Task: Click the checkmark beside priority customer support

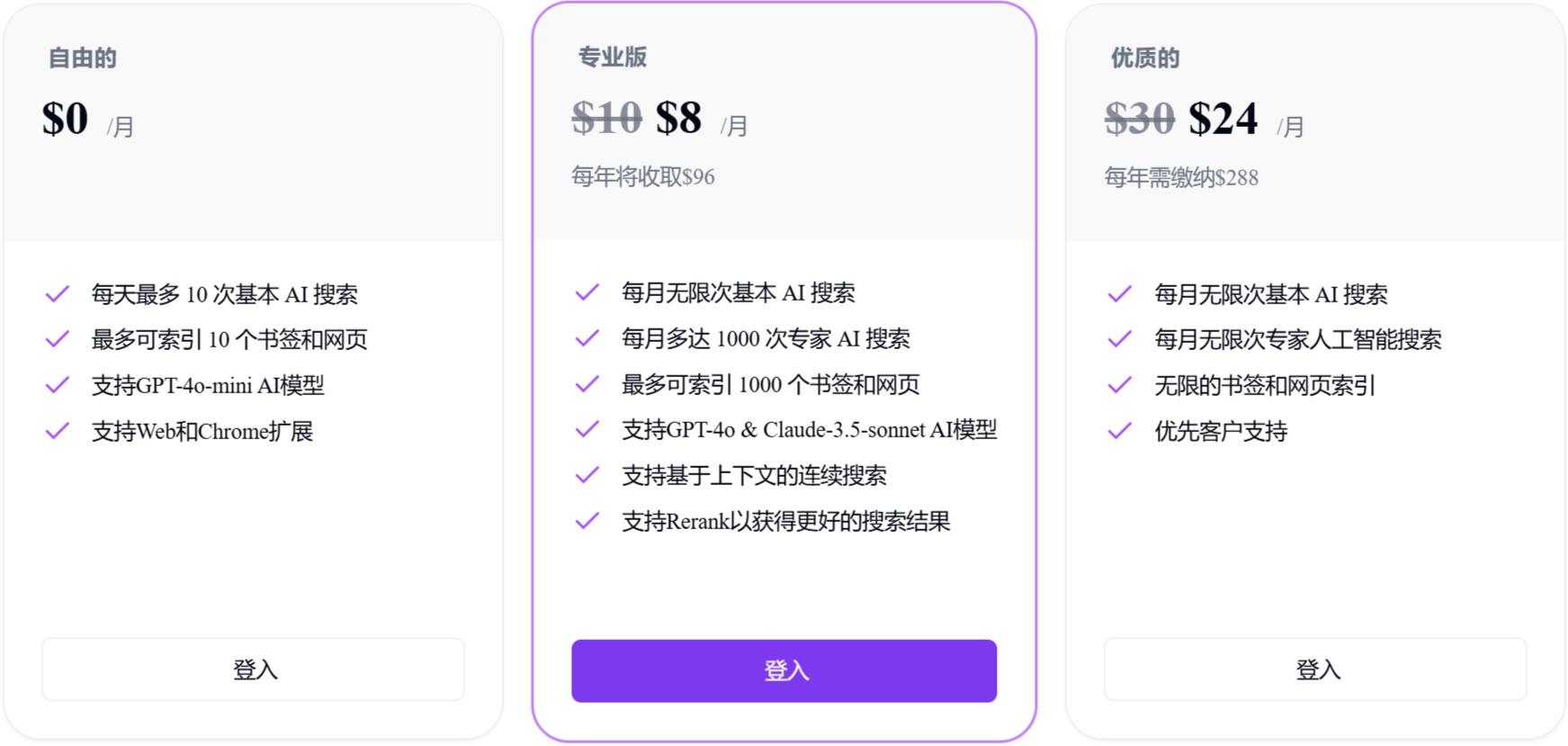Action: pos(1120,430)
